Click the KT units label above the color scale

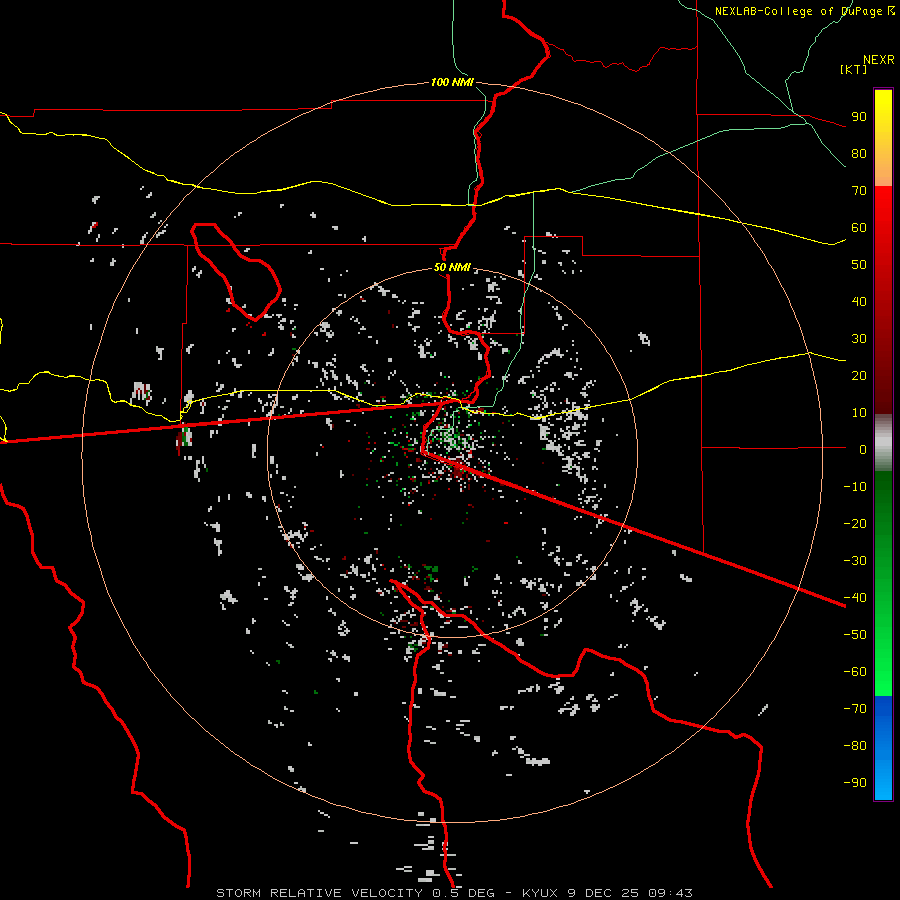click(854, 69)
